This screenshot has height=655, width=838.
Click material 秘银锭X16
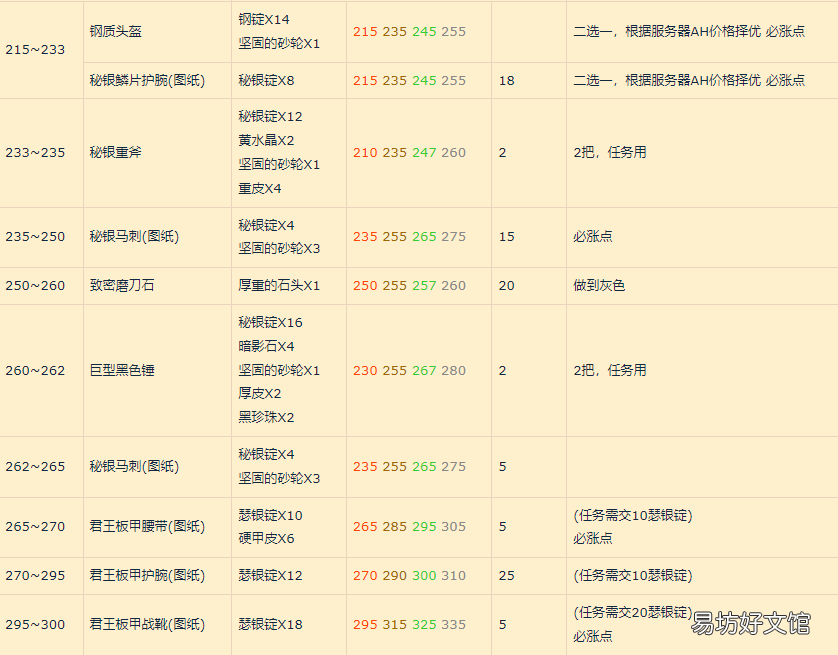click(270, 323)
